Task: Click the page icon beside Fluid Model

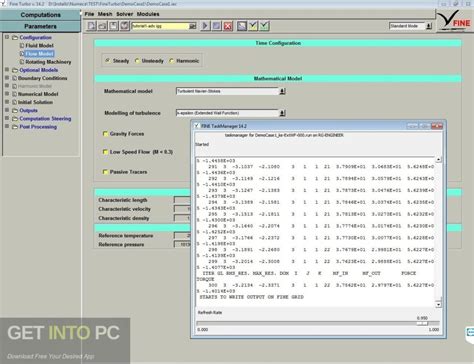Action: click(x=22, y=46)
